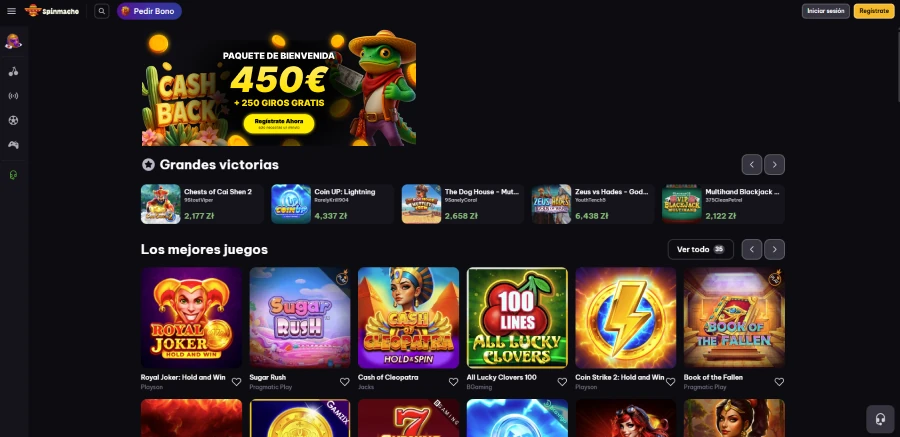Open the cherries slots sidebar icon
900x437 pixels.
13,72
